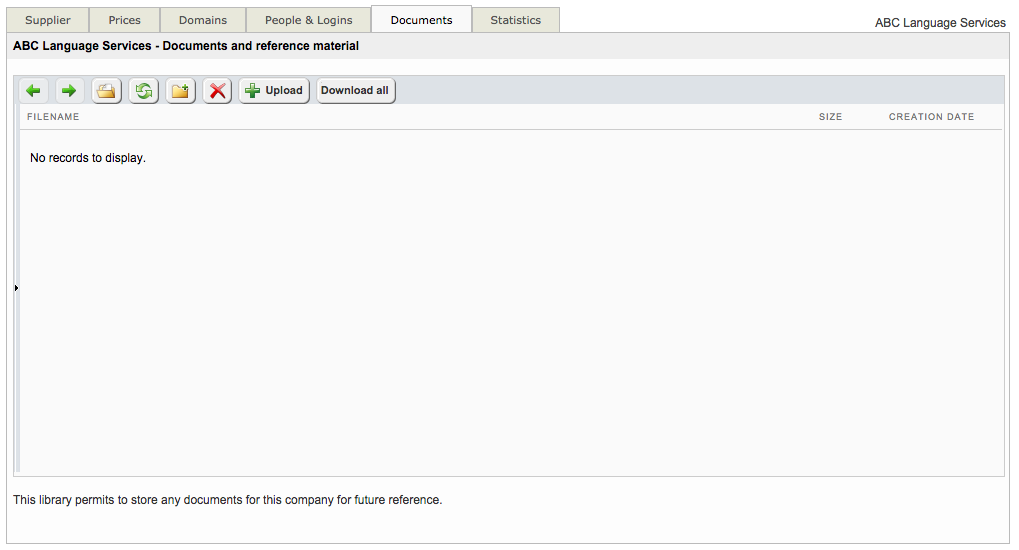Expand the side panel with the black arrow
The width and height of the screenshot is (1019, 550).
coord(17,288)
